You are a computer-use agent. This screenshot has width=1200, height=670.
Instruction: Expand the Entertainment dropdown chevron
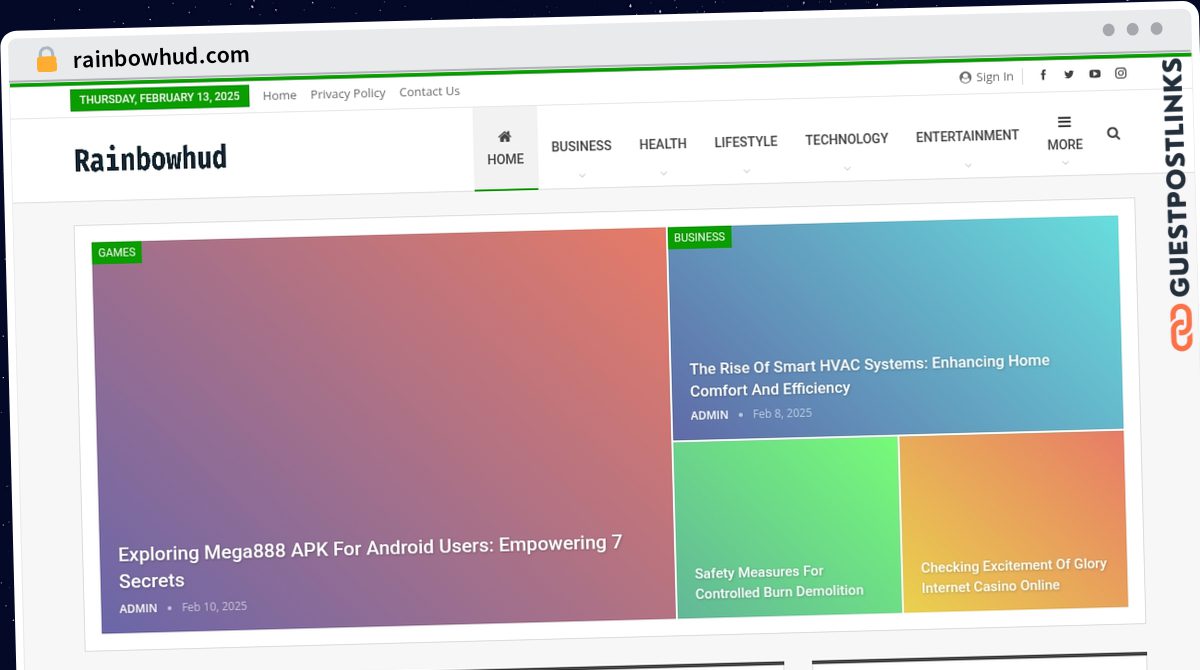(968, 165)
